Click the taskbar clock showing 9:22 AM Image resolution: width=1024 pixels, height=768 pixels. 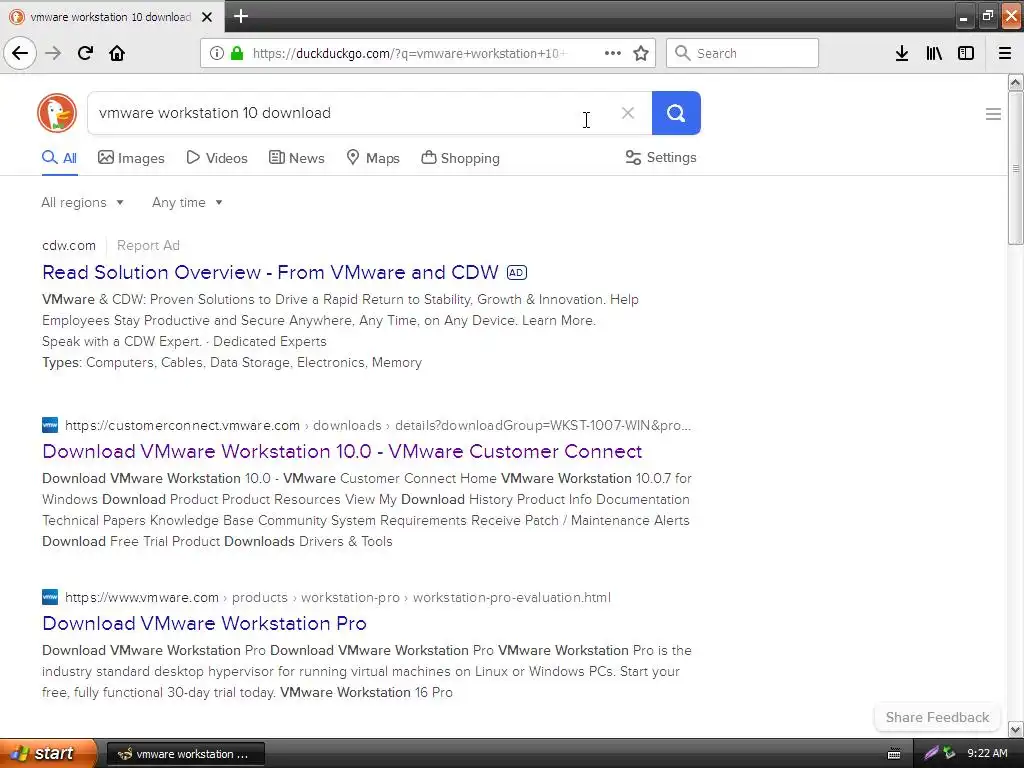[987, 753]
